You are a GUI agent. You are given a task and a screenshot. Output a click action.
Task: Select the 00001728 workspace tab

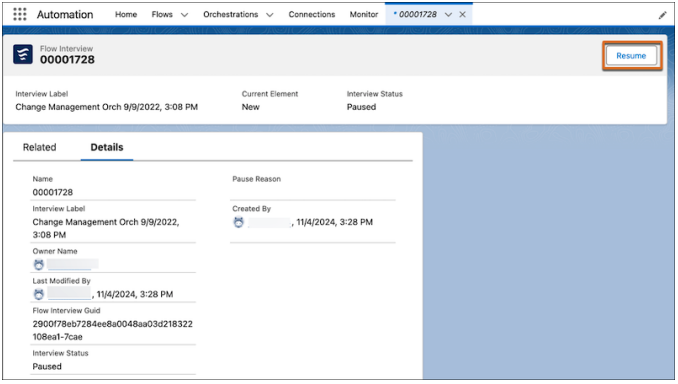coord(415,14)
